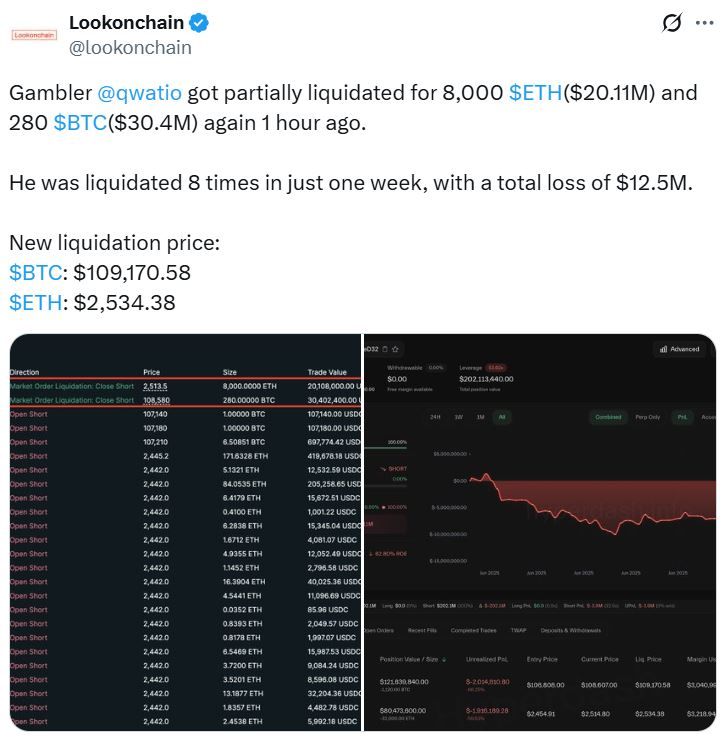The height and width of the screenshot is (737, 723).
Task: Open the @lookonchain handle
Action: pyautogui.click(x=130, y=47)
